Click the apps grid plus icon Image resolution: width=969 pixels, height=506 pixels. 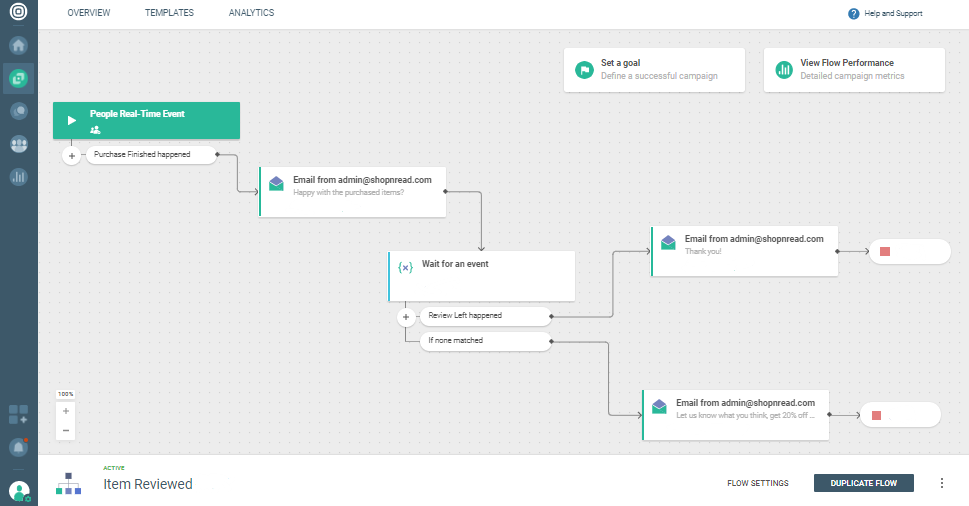point(18,414)
